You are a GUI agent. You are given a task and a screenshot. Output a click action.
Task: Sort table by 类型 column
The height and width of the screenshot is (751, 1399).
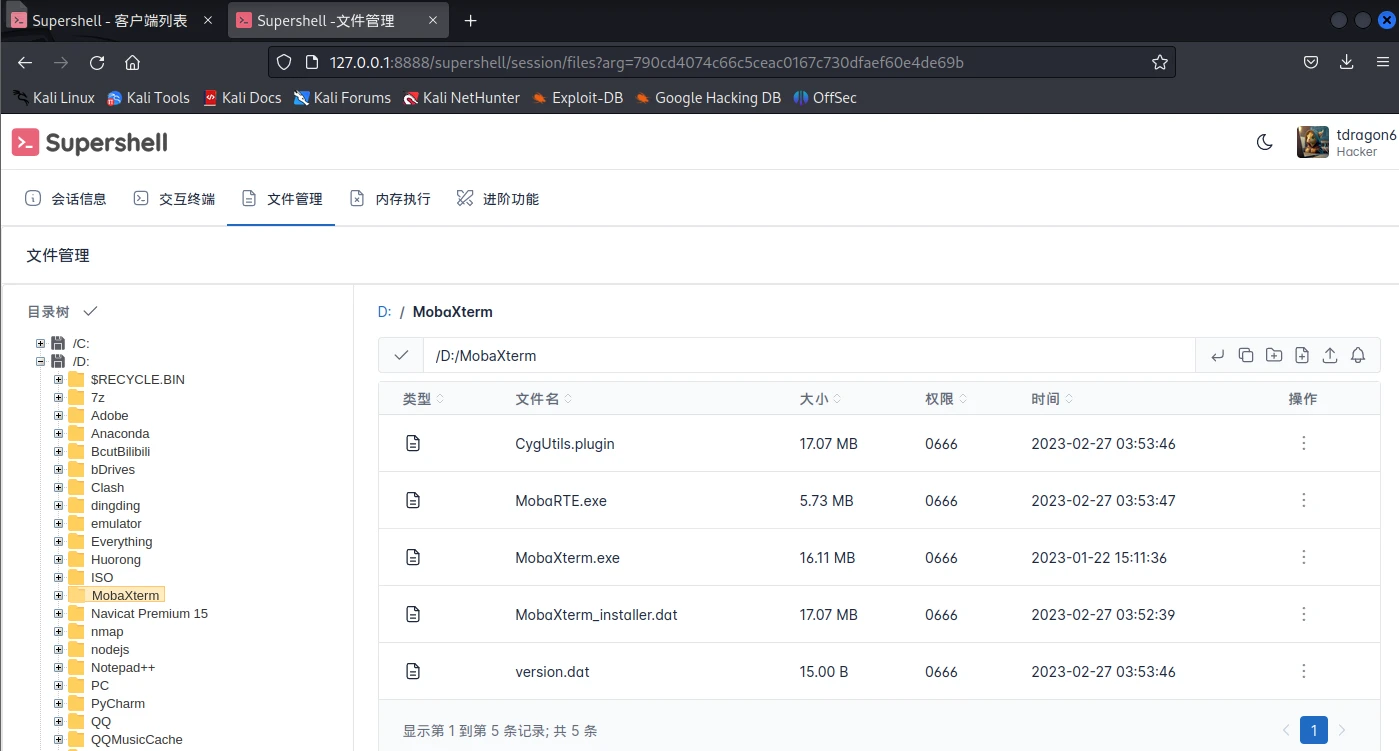click(423, 399)
